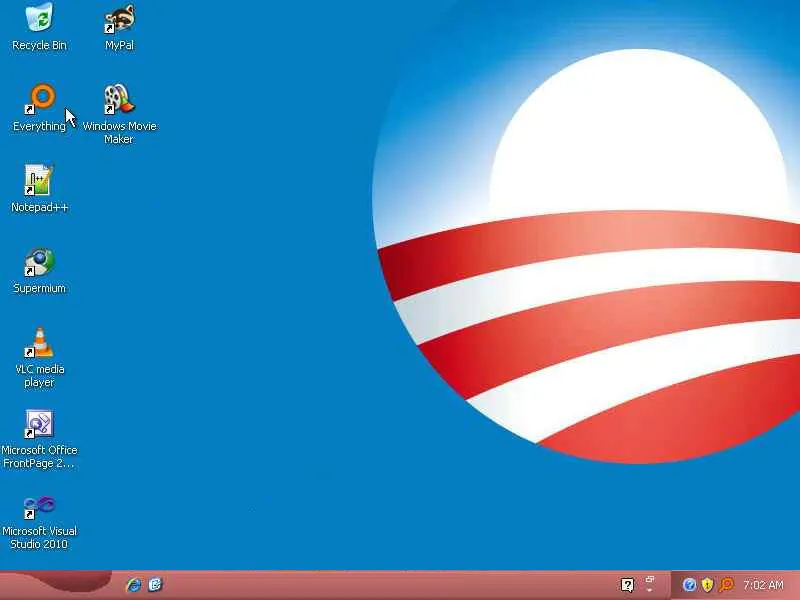Select the Everything search shortcut
Viewport: 800px width, 600px height.
point(39,108)
